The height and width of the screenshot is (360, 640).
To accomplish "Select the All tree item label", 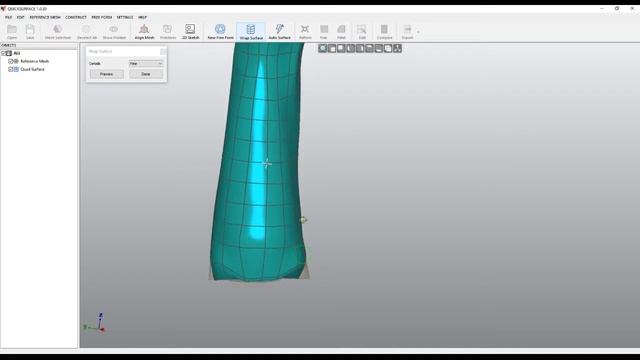I will click(17, 53).
